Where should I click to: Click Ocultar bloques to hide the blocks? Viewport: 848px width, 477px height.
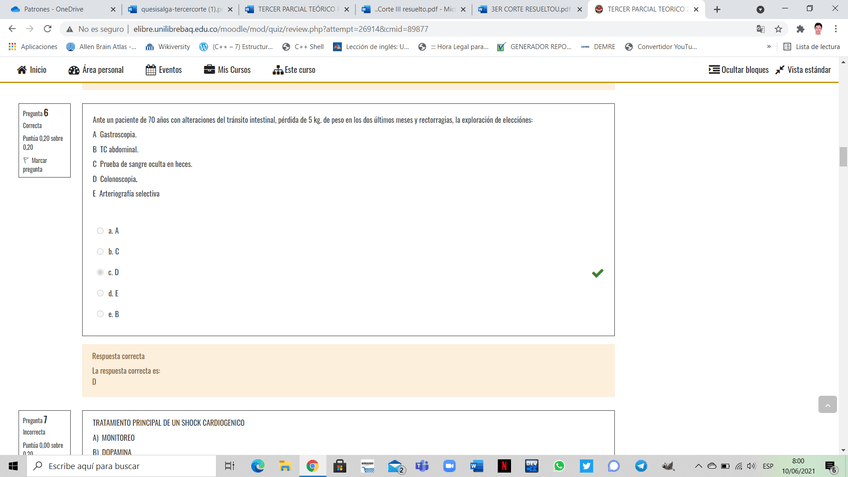coord(739,70)
